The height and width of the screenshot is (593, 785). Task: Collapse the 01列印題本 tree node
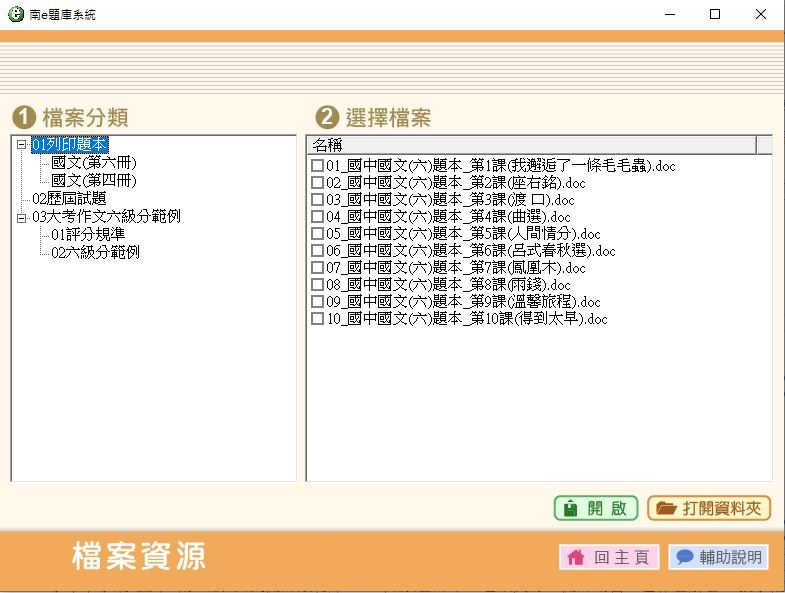[21, 145]
